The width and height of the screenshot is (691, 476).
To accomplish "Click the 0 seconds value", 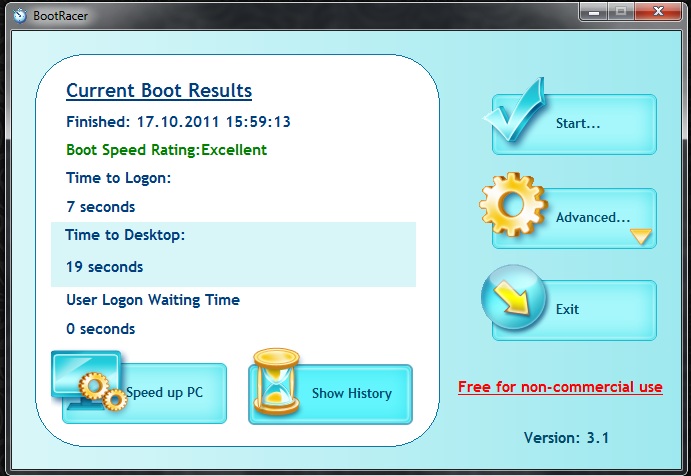I will coord(100,329).
